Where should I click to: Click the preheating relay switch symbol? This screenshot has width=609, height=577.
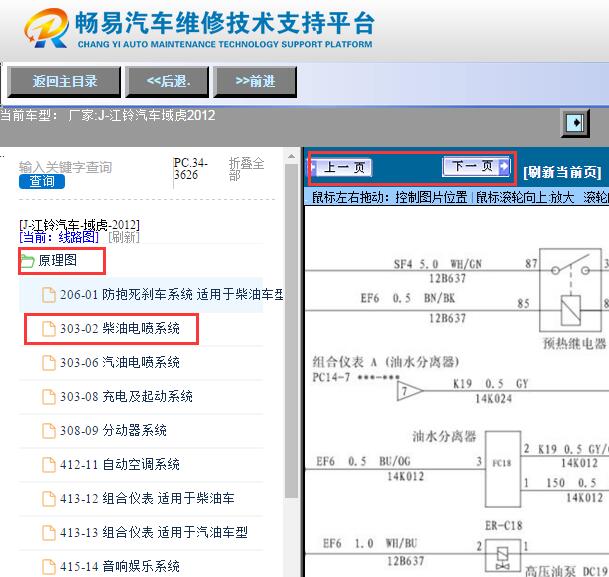pyautogui.click(x=571, y=290)
